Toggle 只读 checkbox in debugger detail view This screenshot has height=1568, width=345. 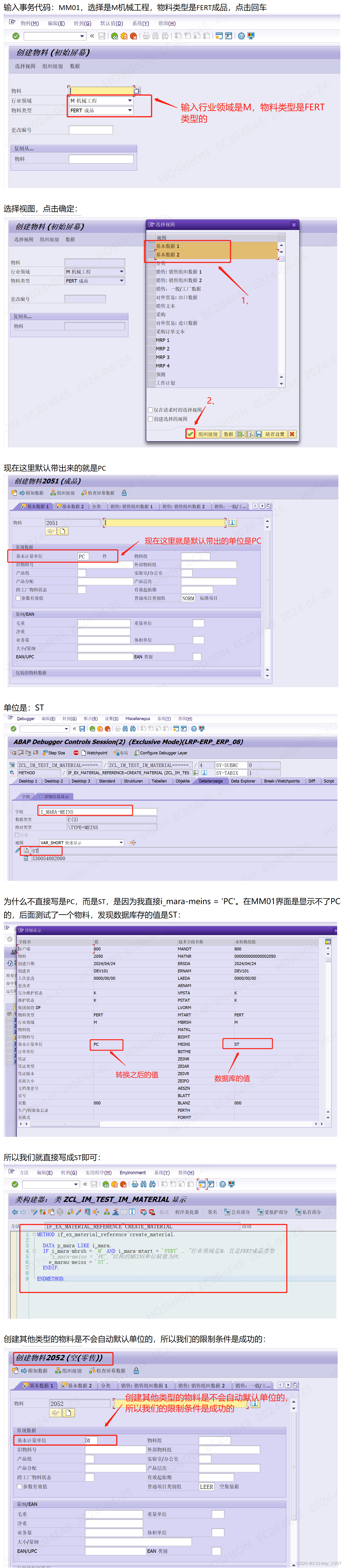17,835
